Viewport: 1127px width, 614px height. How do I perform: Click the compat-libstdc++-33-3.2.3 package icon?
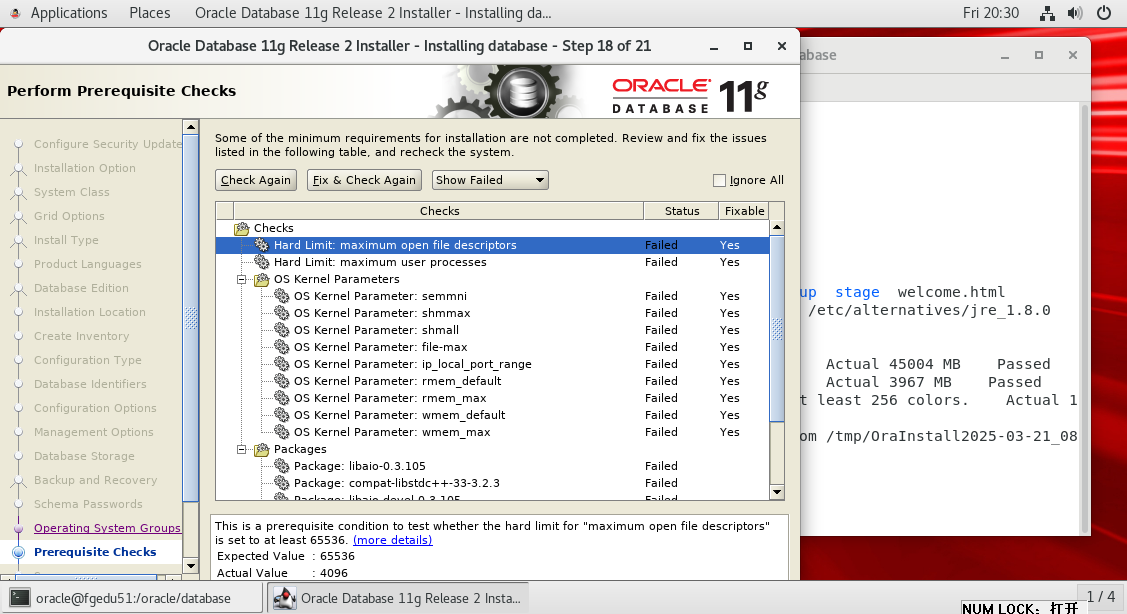(x=282, y=483)
